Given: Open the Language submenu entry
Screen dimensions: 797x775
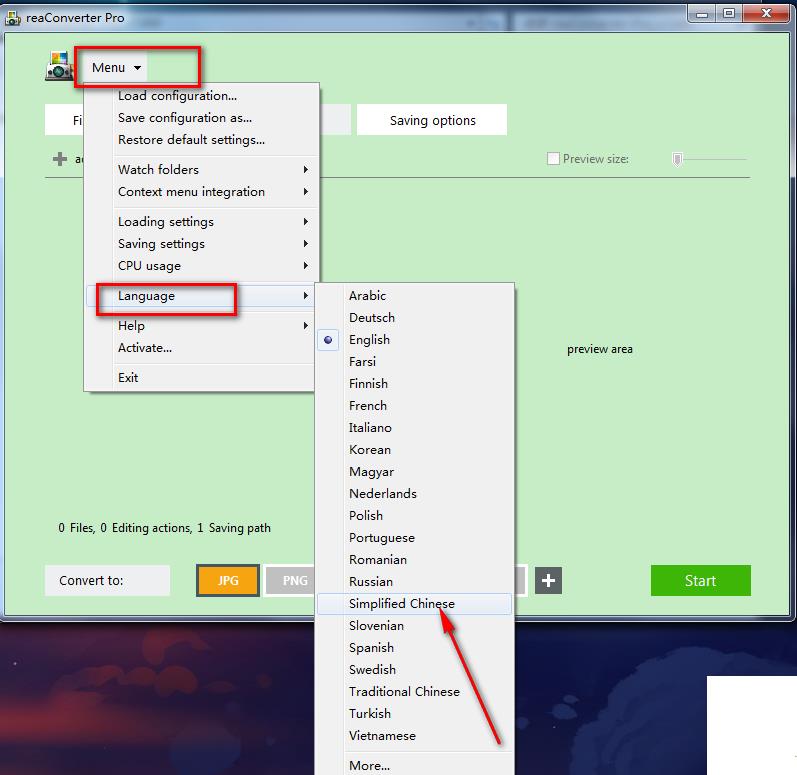Looking at the screenshot, I should pos(201,296).
